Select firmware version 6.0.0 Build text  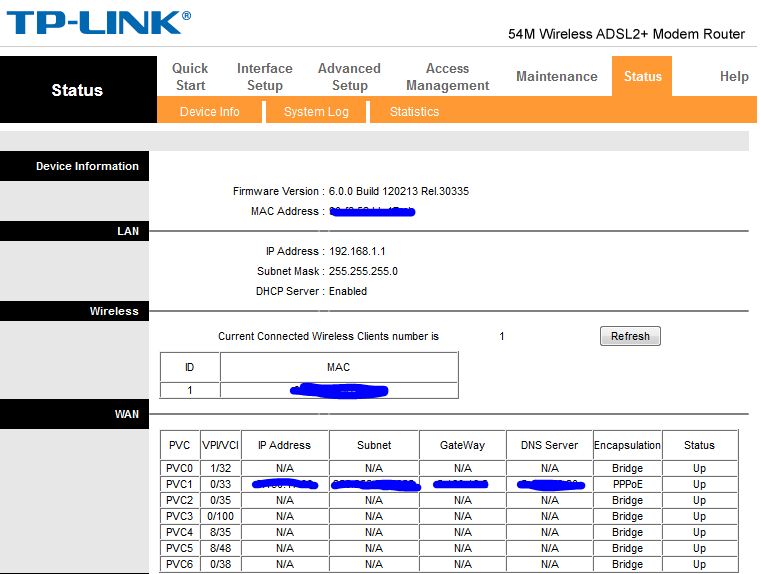398,191
